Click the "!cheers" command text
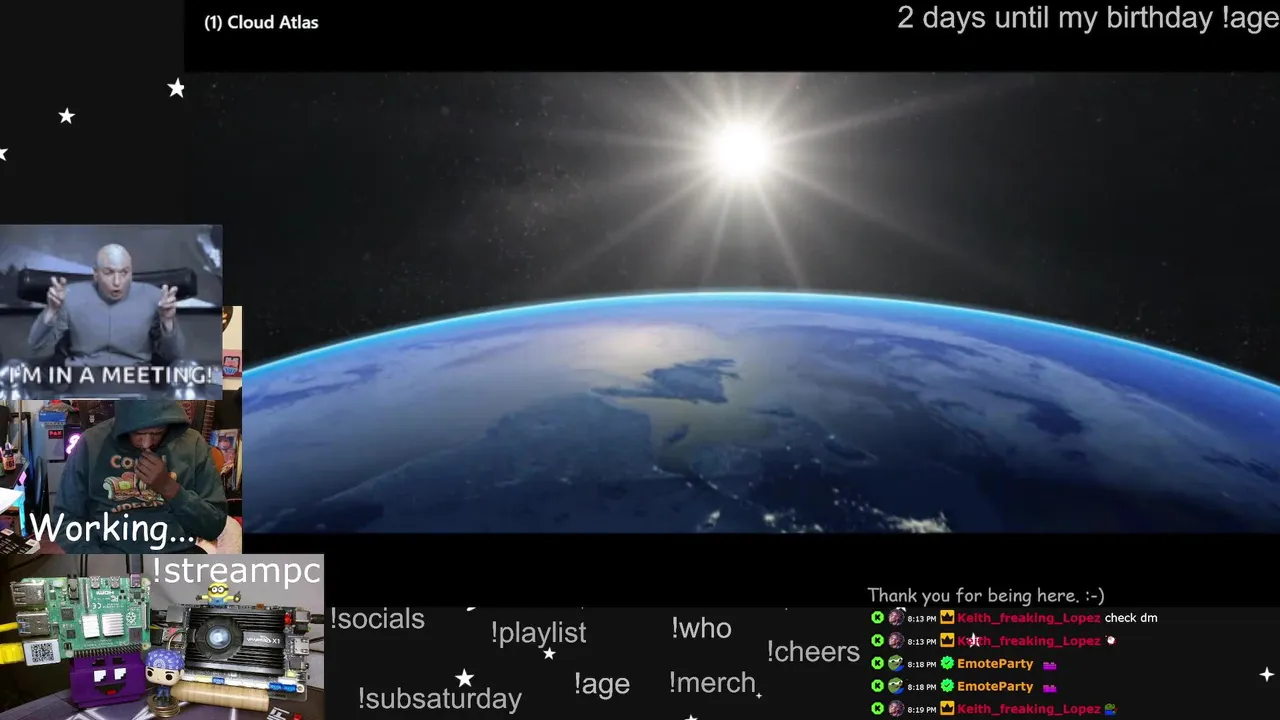The image size is (1280, 720). 813,652
